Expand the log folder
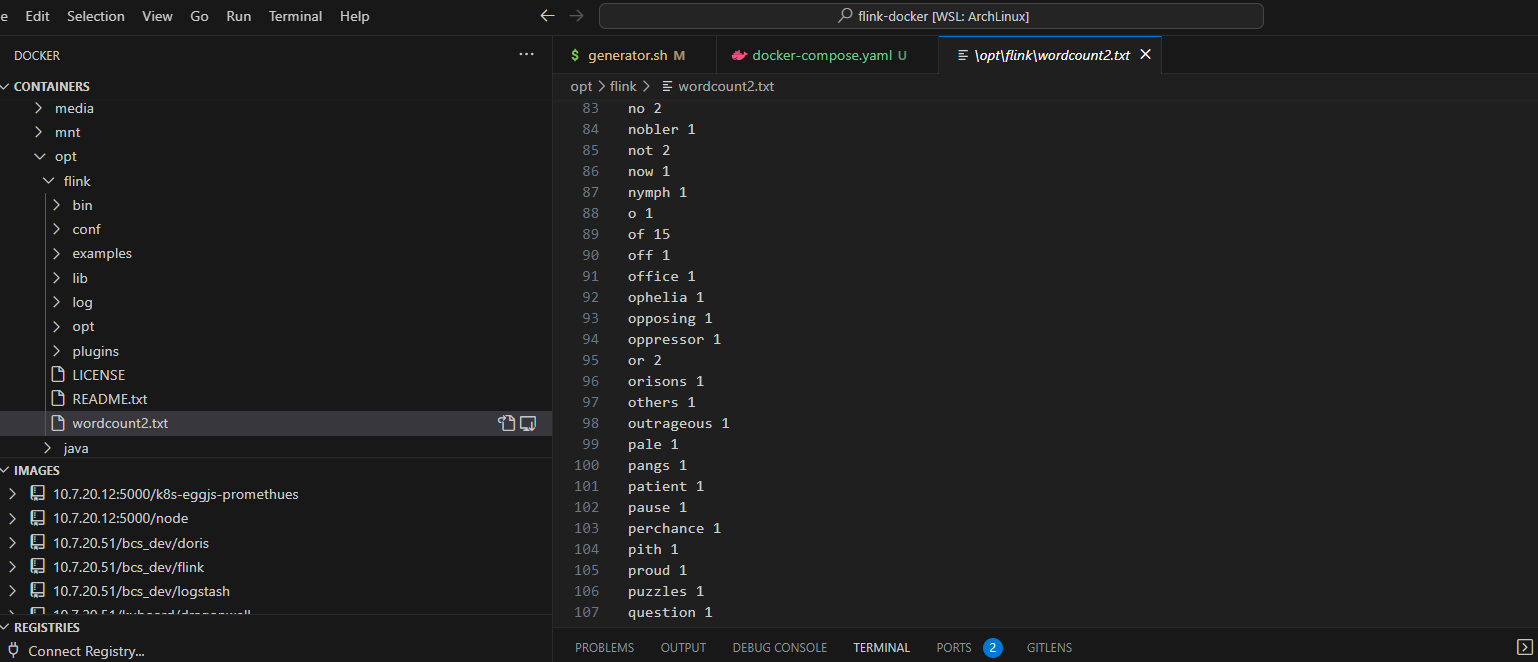Image resolution: width=1538 pixels, height=662 pixels. click(x=57, y=302)
